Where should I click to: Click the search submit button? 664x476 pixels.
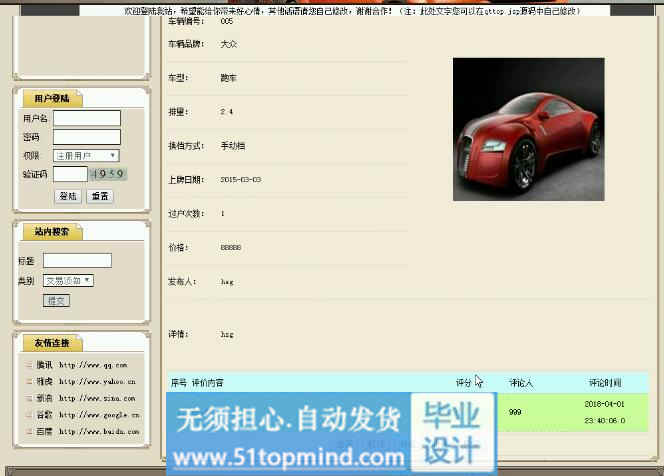(56, 300)
